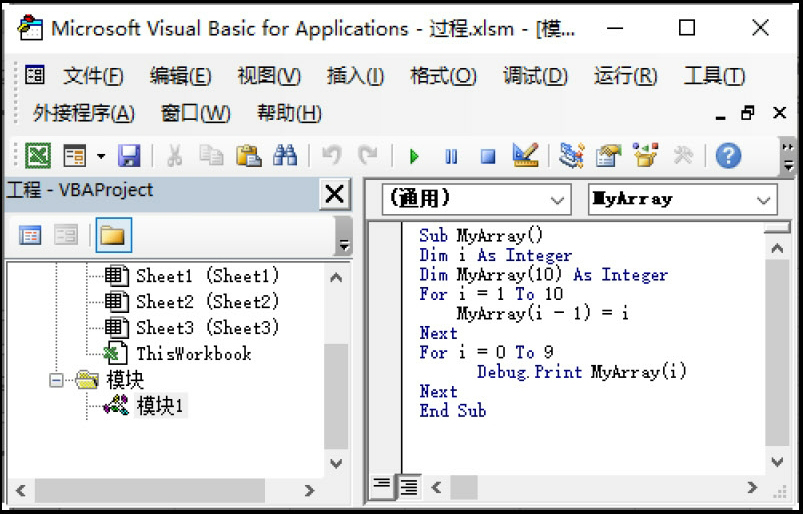Stop execution with the Reset square icon
The width and height of the screenshot is (803, 514).
(487, 156)
